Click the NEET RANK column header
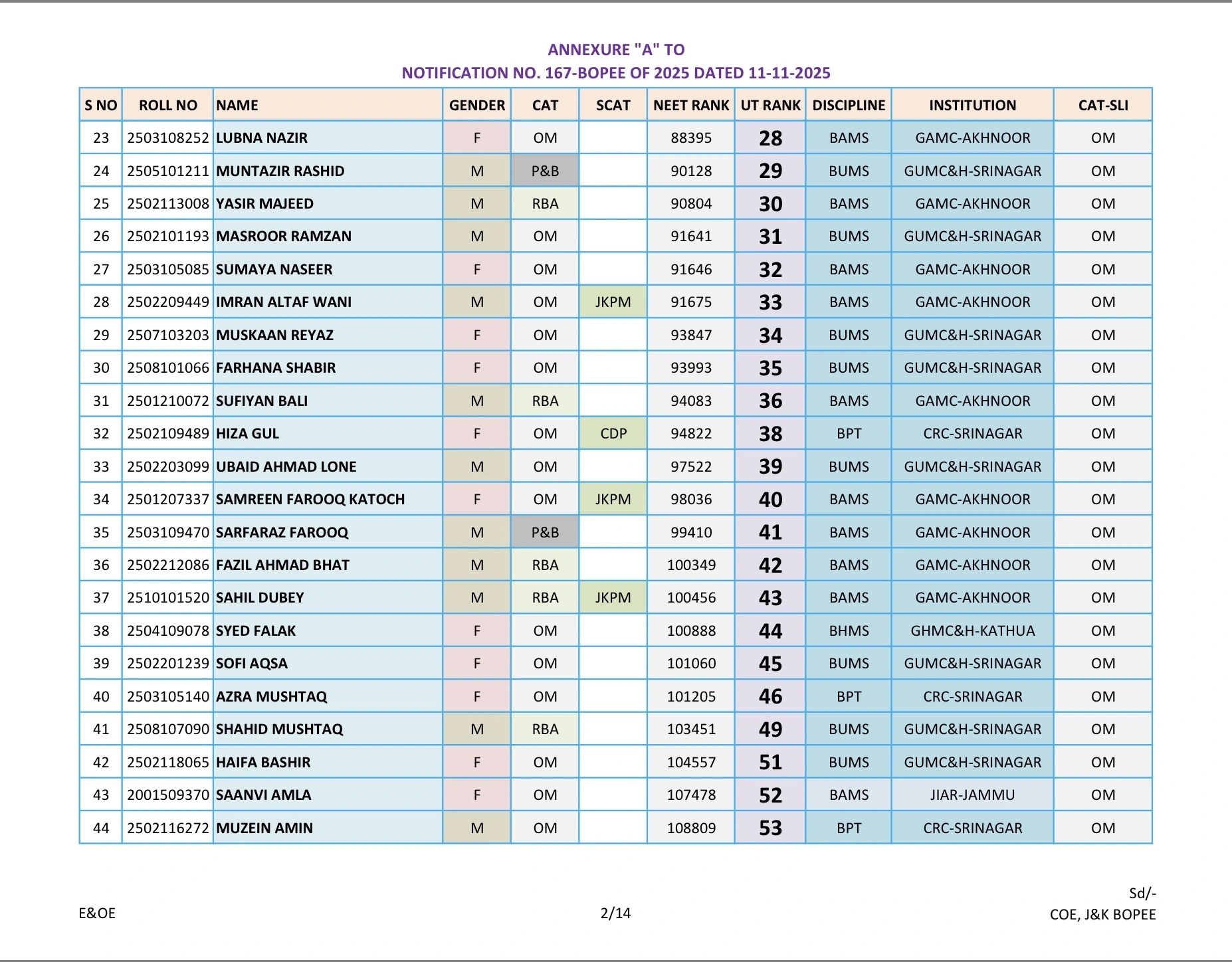 click(691, 105)
